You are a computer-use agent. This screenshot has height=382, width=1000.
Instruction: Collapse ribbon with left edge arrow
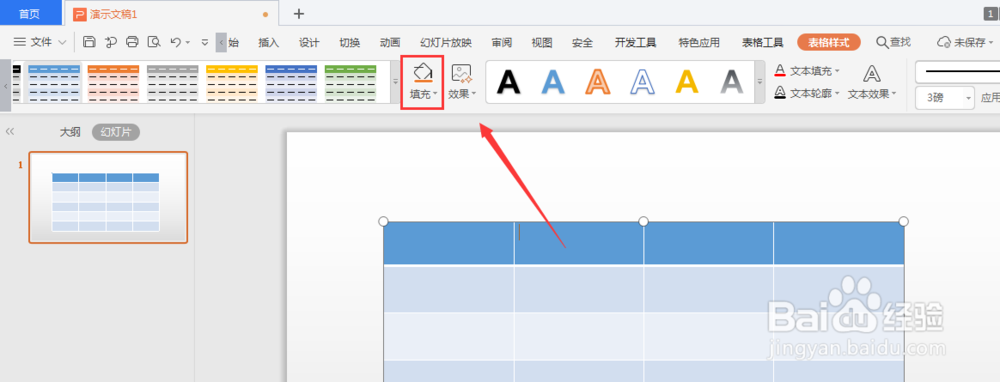coord(6,85)
